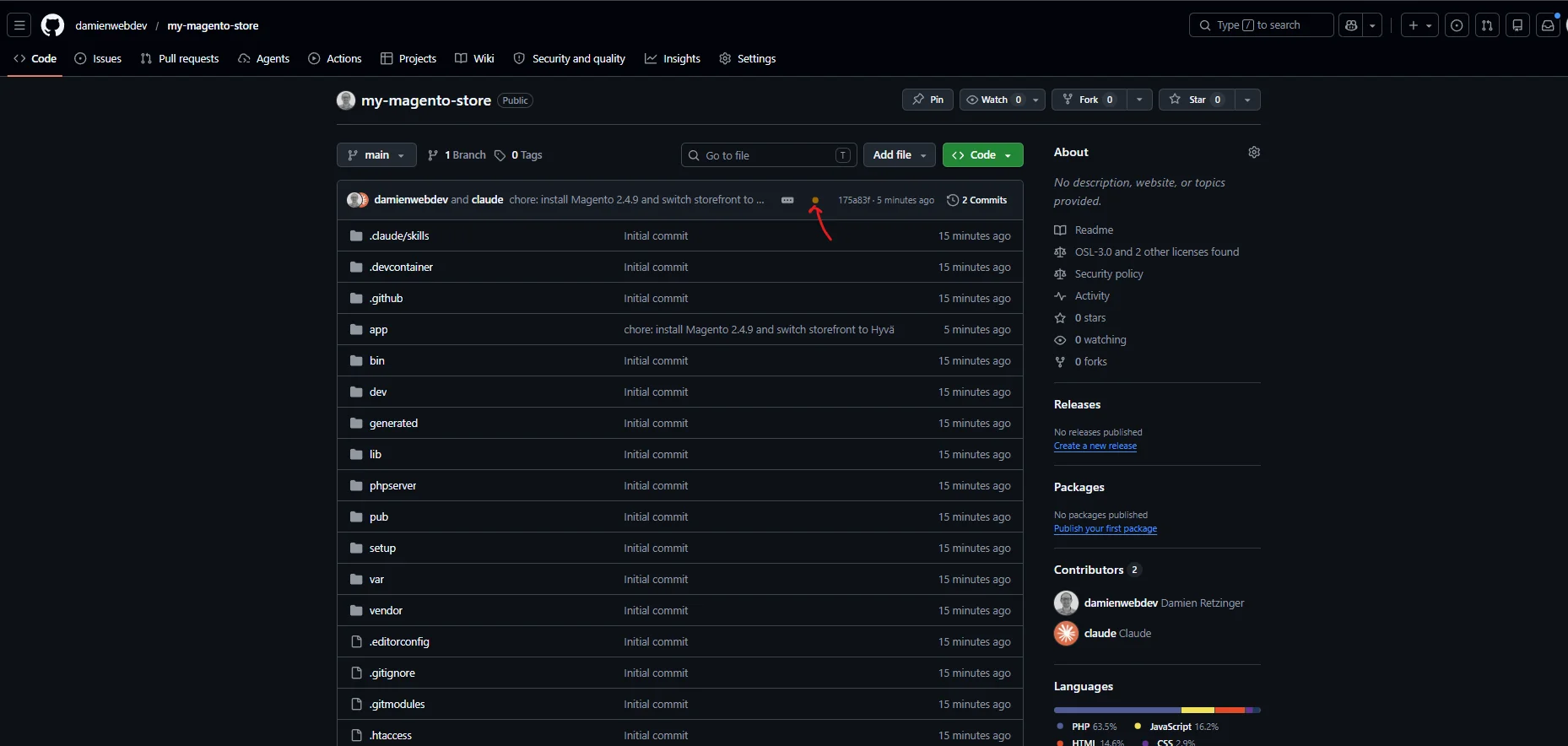The height and width of the screenshot is (746, 1568).
Task: Open the .editorconfig file
Action: click(x=399, y=641)
